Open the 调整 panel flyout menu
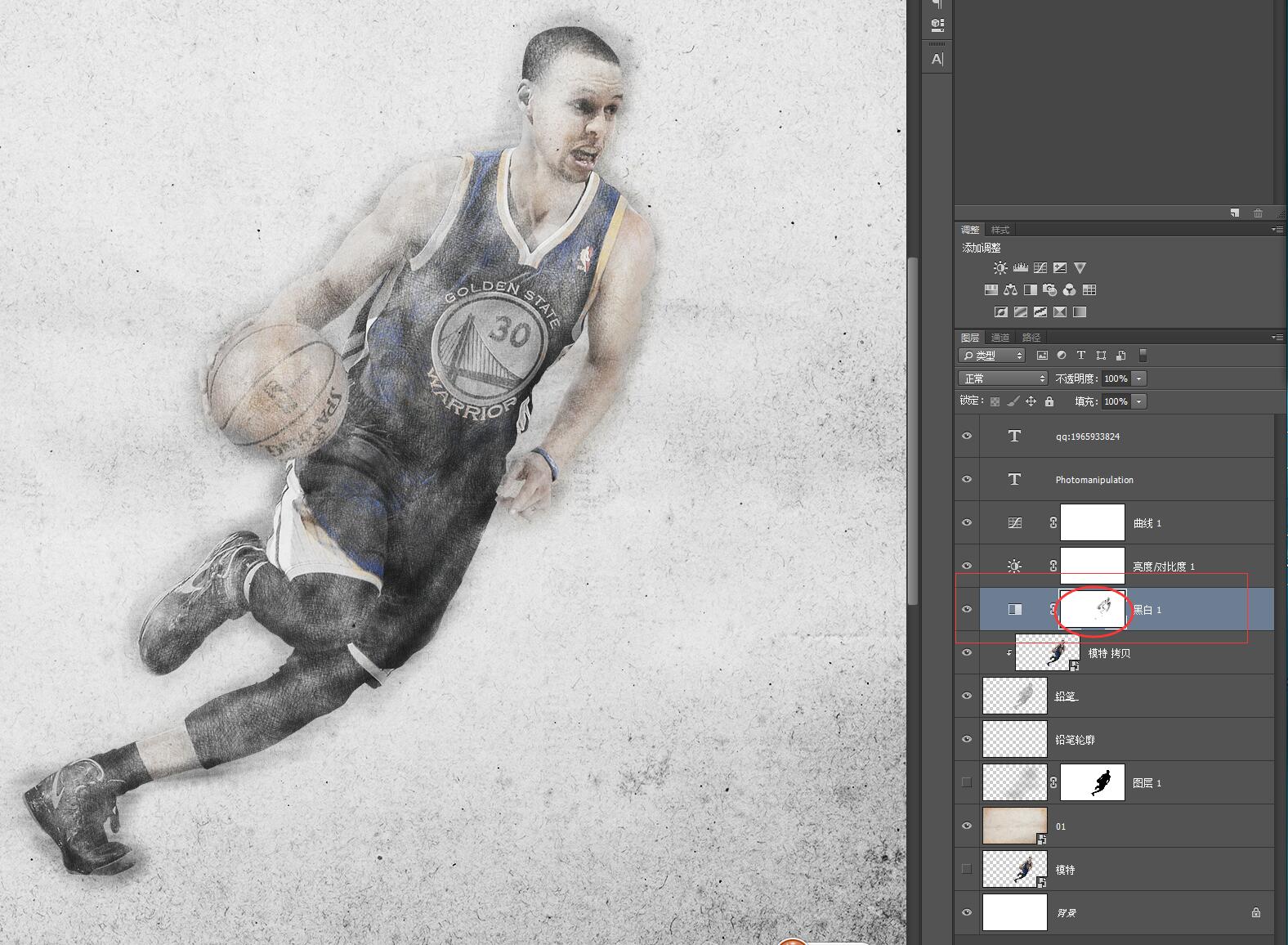Screen dimensions: 1288x945 tap(1277, 230)
